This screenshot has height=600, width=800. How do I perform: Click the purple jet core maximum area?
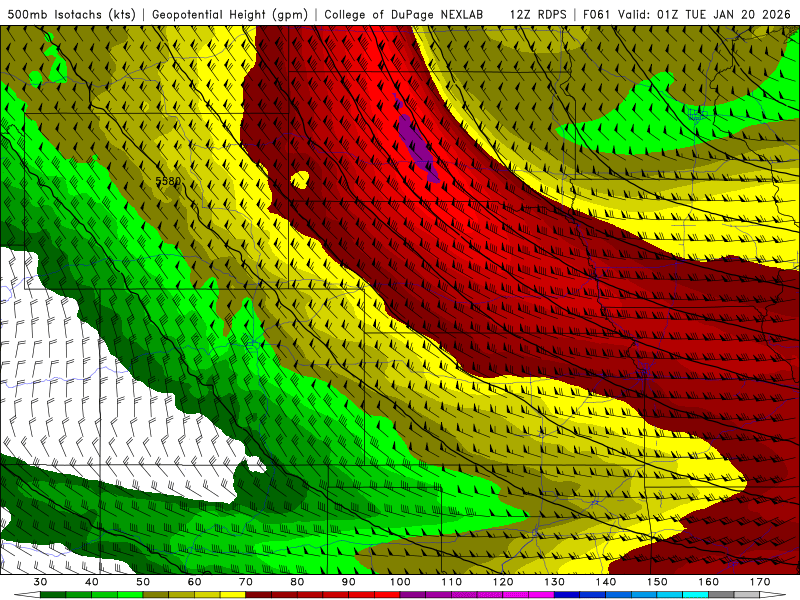418,145
